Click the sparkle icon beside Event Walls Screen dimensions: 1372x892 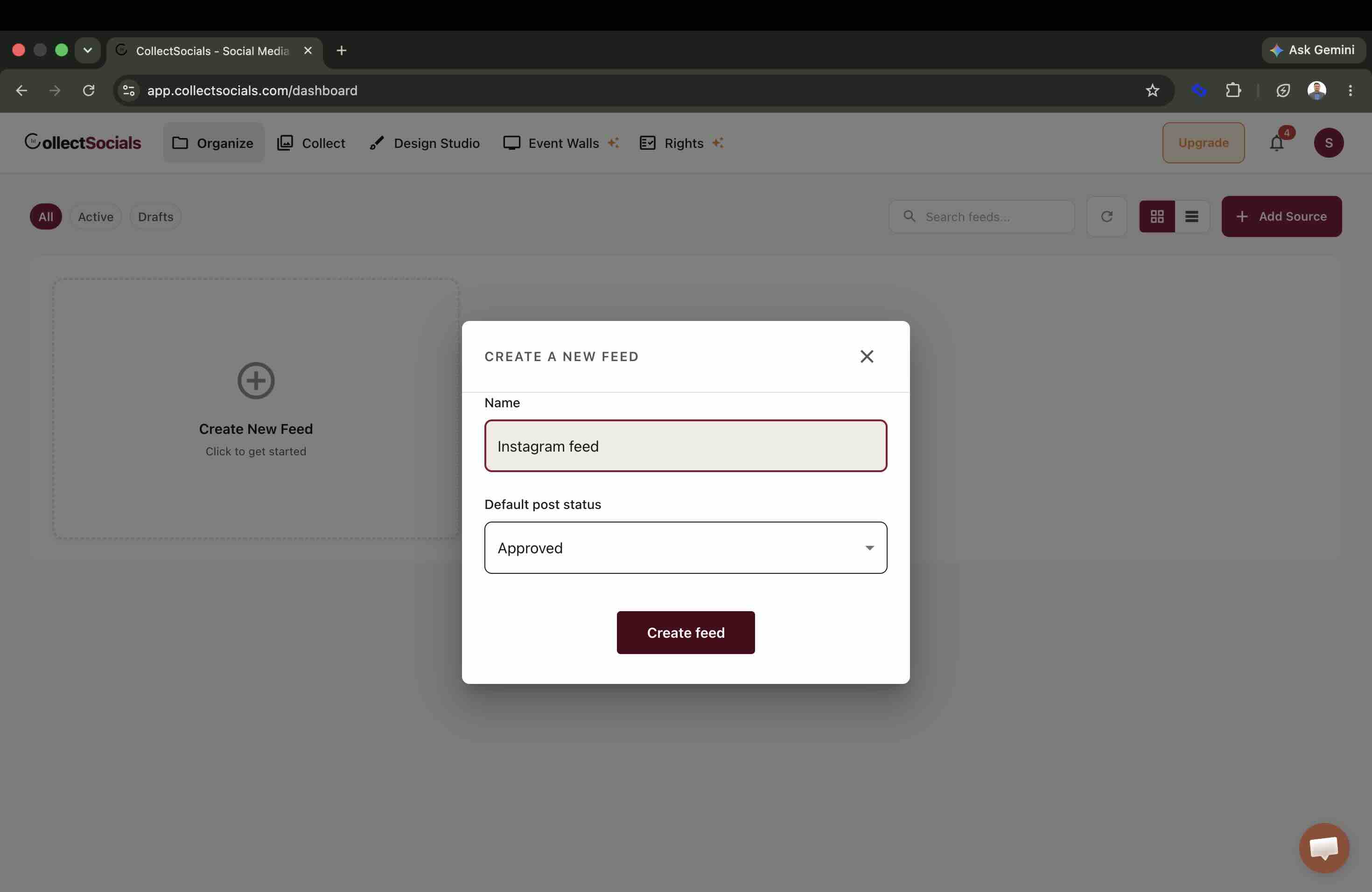click(x=613, y=143)
